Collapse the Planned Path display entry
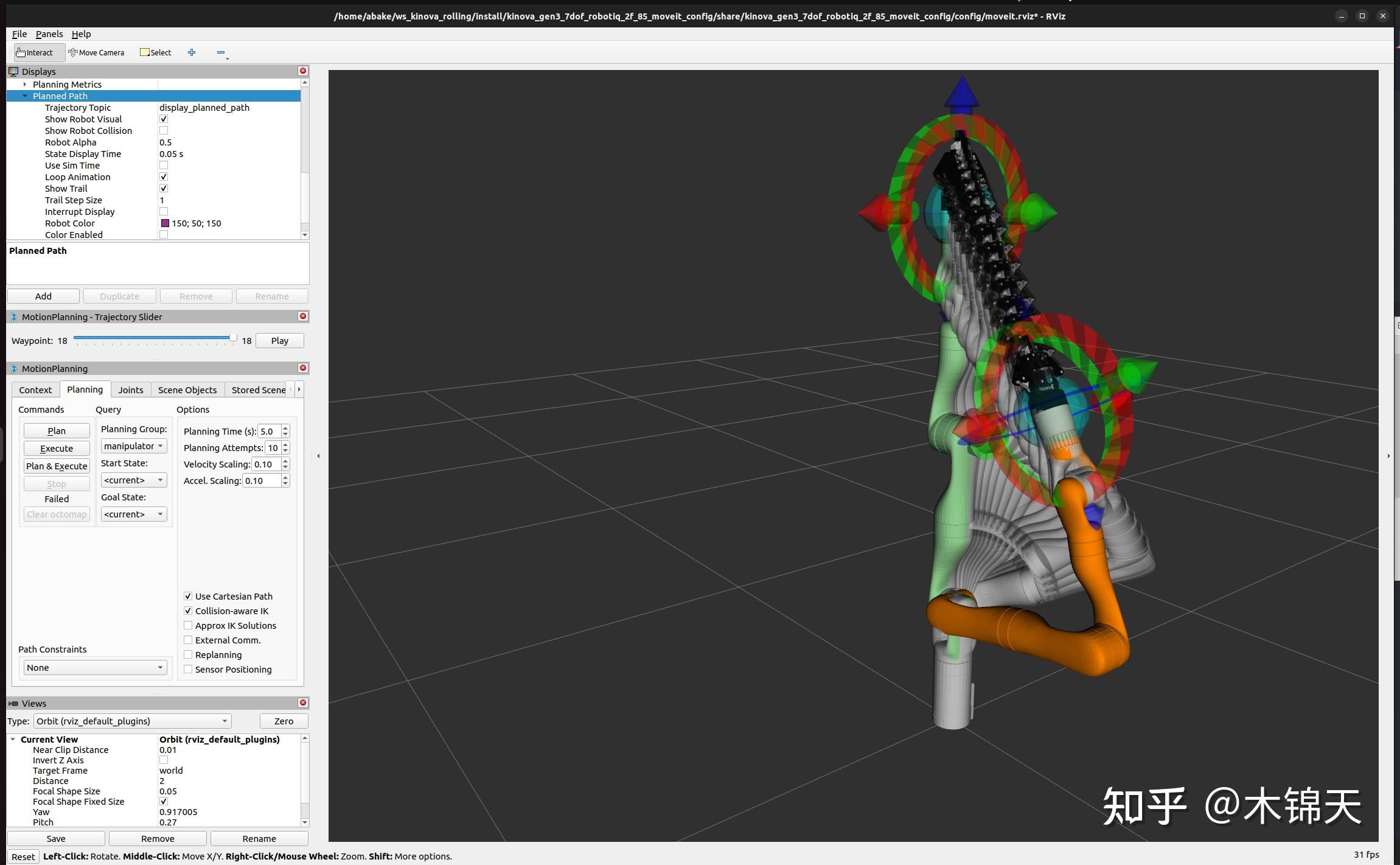The image size is (1400, 865). tap(26, 96)
